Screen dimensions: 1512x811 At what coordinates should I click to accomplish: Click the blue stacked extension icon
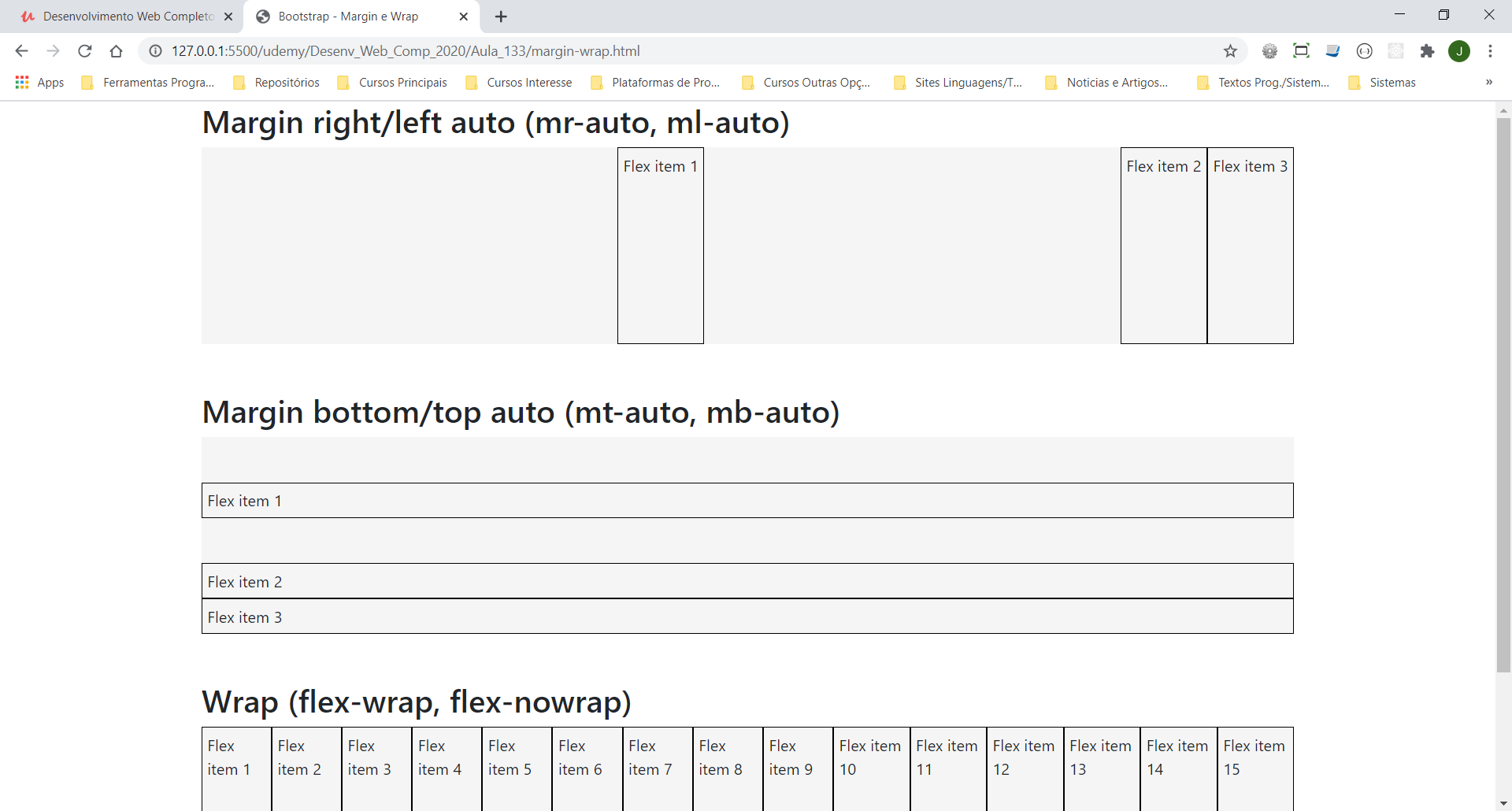click(x=1332, y=51)
